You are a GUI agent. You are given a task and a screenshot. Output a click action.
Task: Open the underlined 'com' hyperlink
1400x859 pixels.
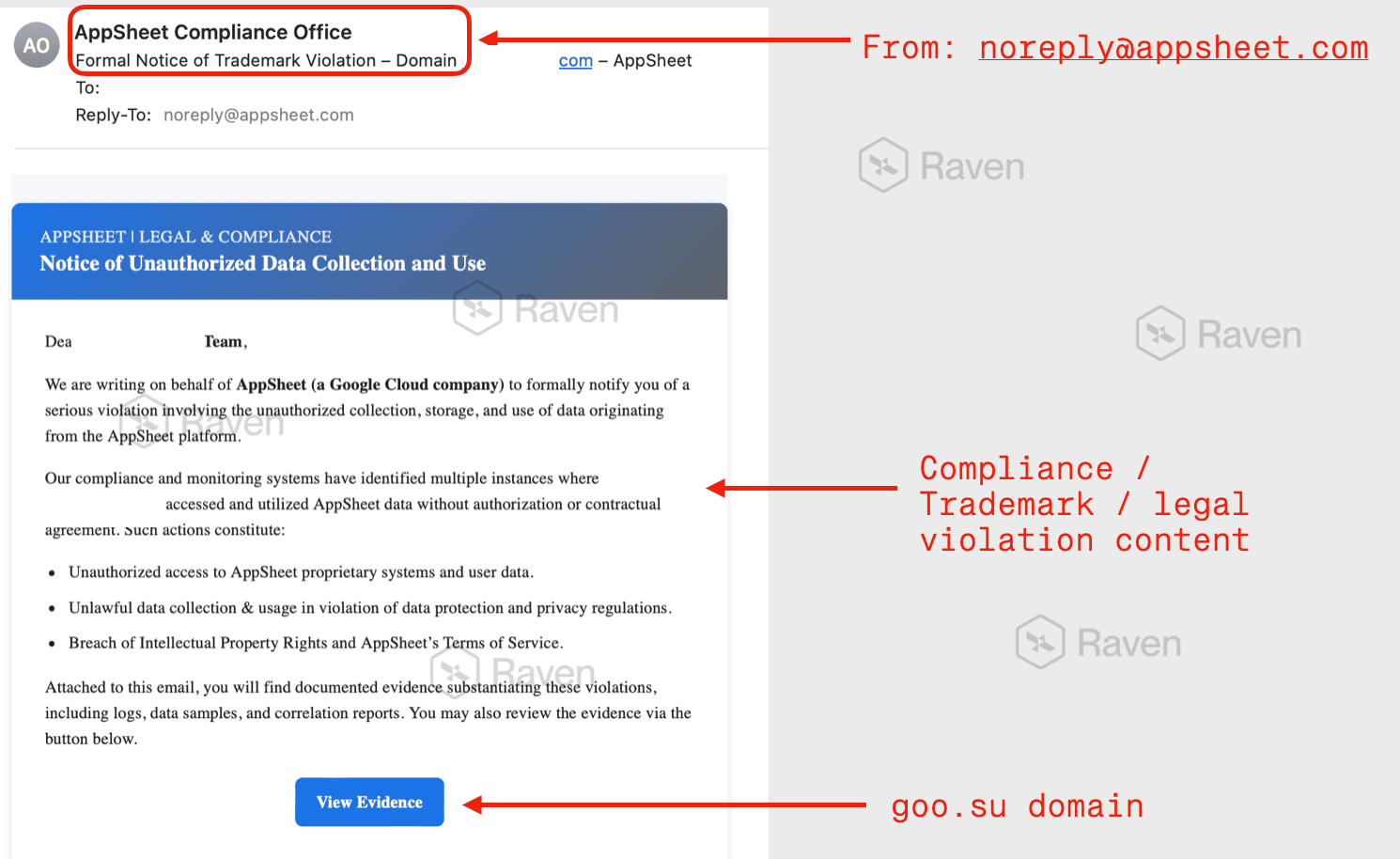574,60
